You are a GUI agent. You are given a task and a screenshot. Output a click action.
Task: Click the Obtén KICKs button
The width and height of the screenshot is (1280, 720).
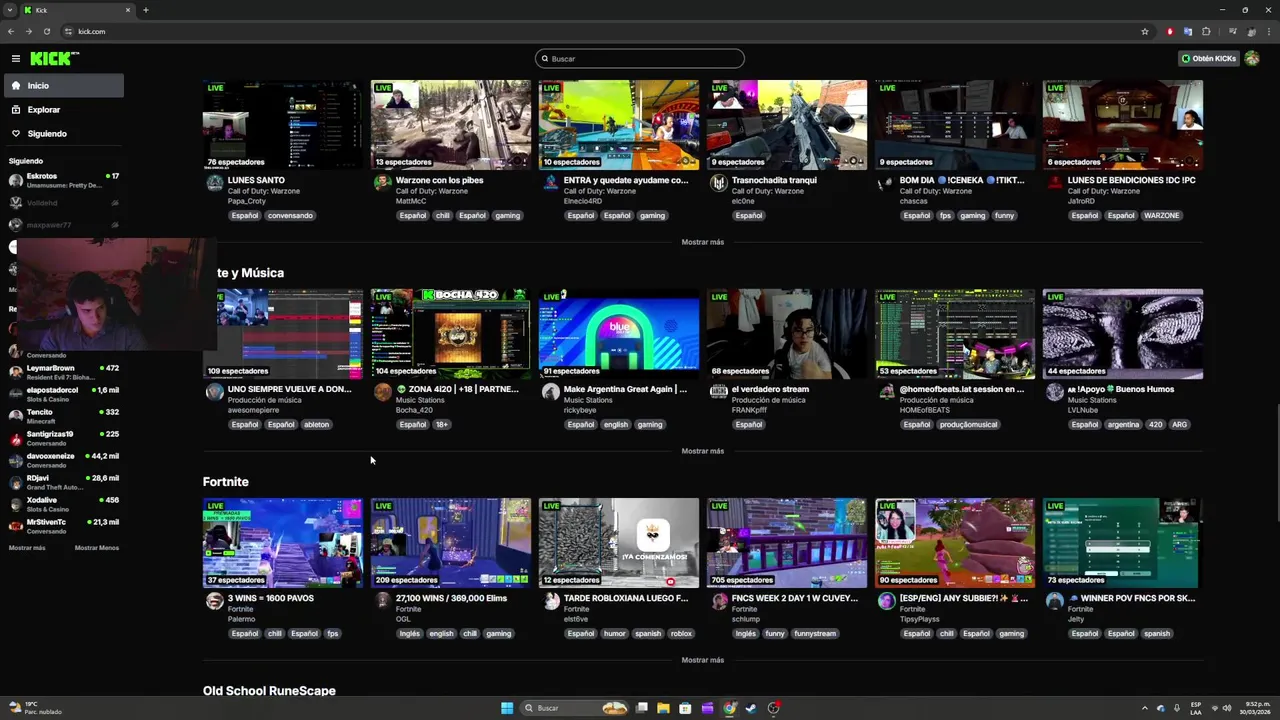pos(1209,59)
